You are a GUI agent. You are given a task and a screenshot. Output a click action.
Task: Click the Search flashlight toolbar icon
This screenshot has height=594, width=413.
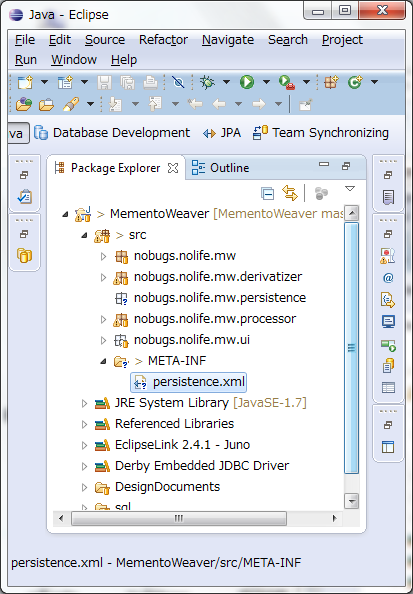pos(71,104)
